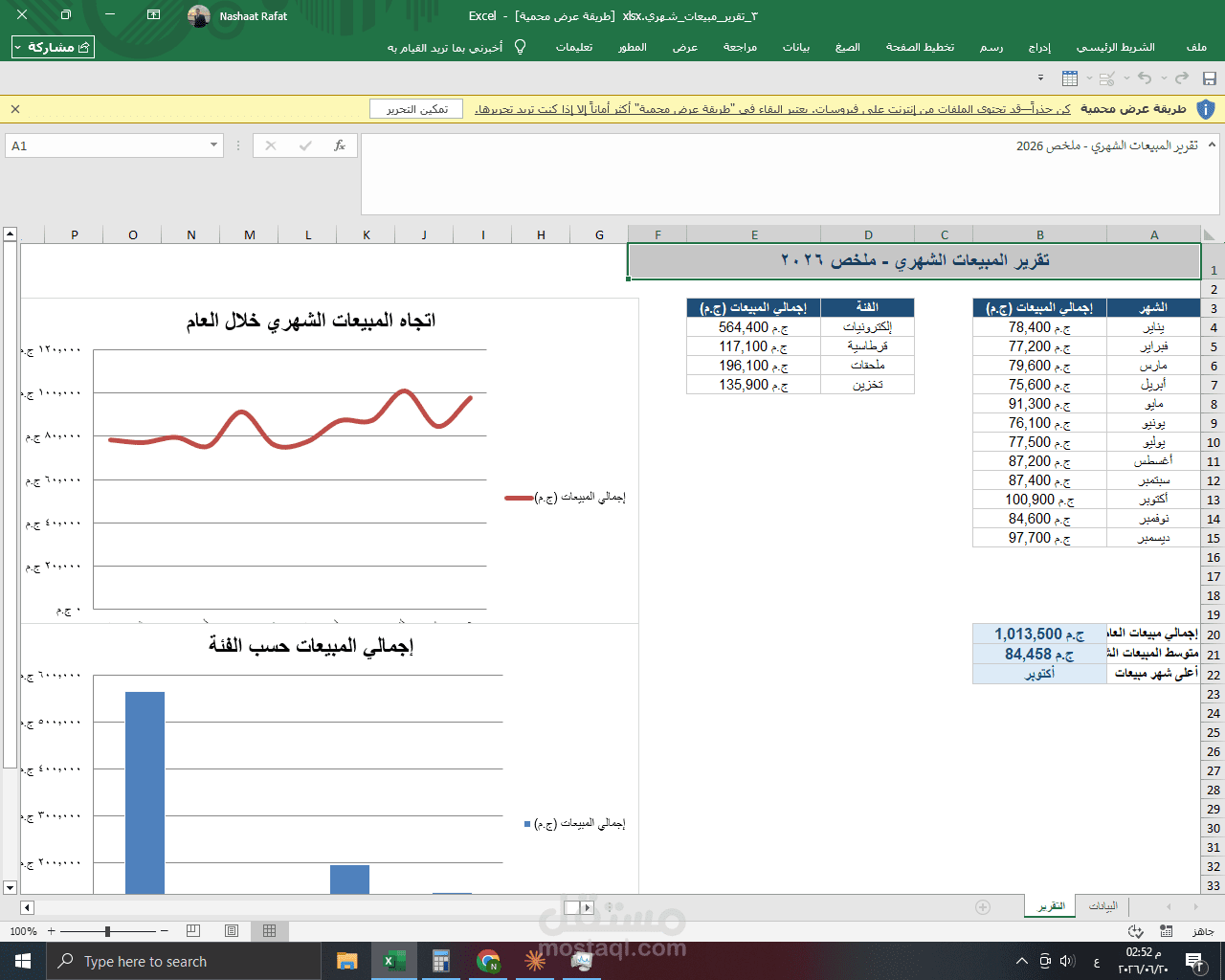Open the dropdown arrow beside the table grid icon
The width and height of the screenshot is (1225, 980).
pyautogui.click(x=1089, y=78)
